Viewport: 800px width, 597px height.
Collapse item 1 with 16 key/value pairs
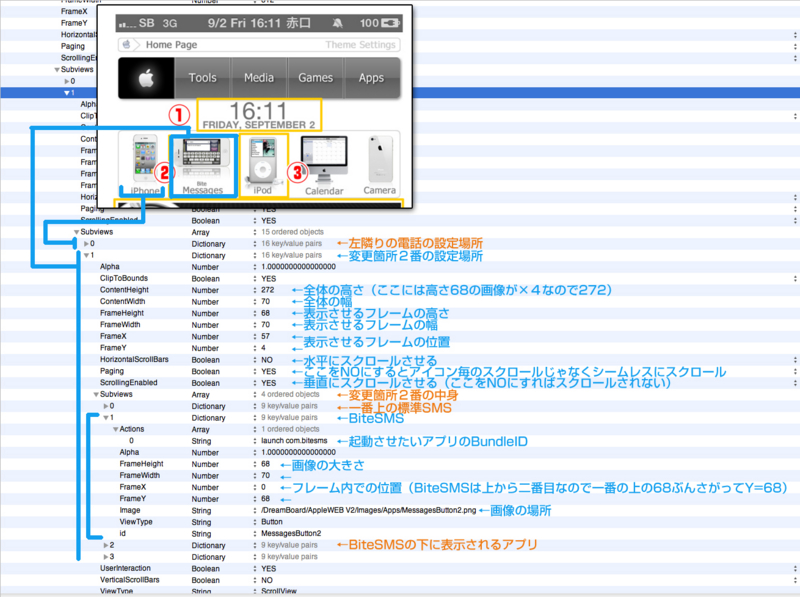pos(86,255)
